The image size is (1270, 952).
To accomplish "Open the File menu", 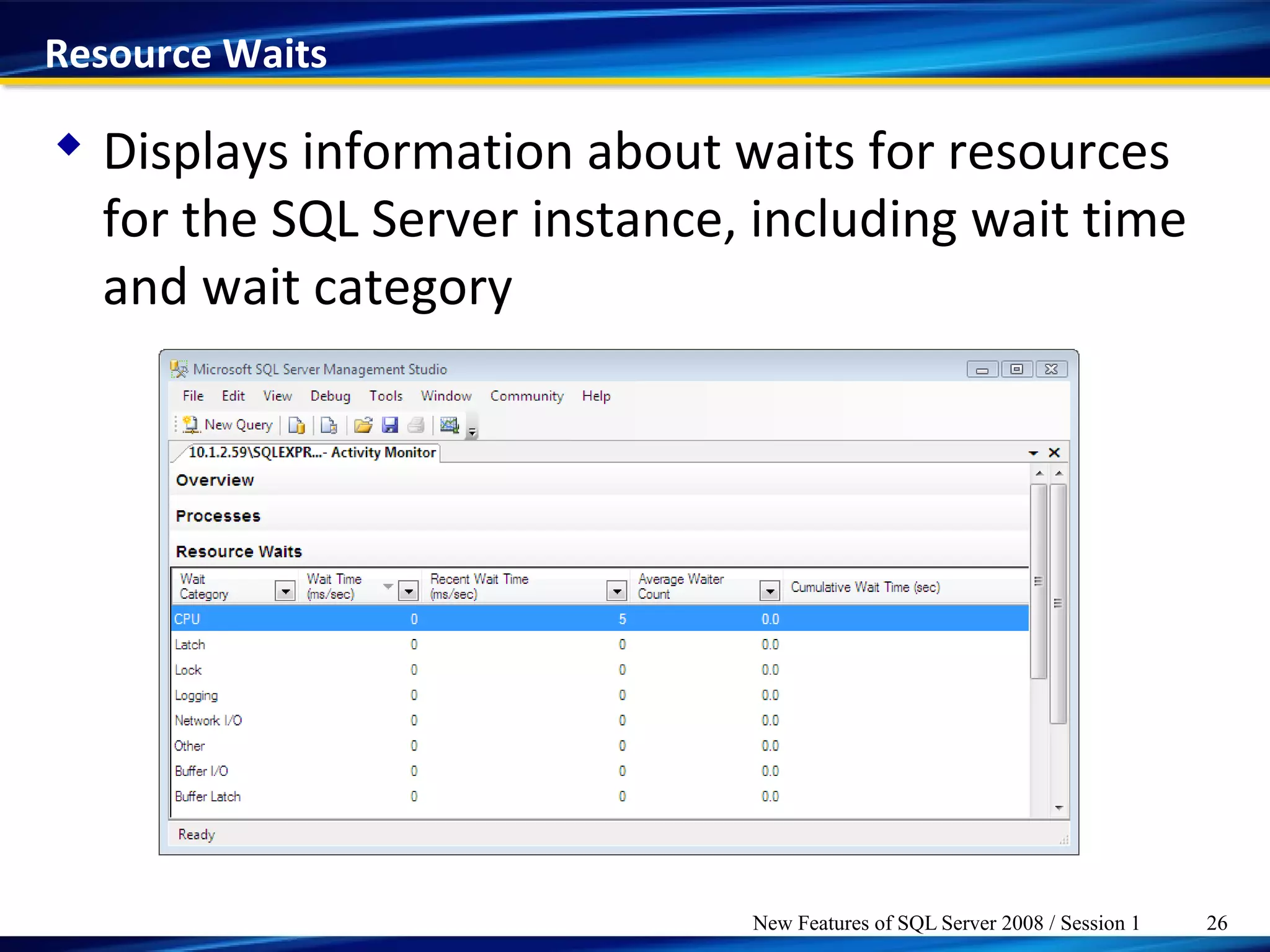I will click(x=193, y=396).
